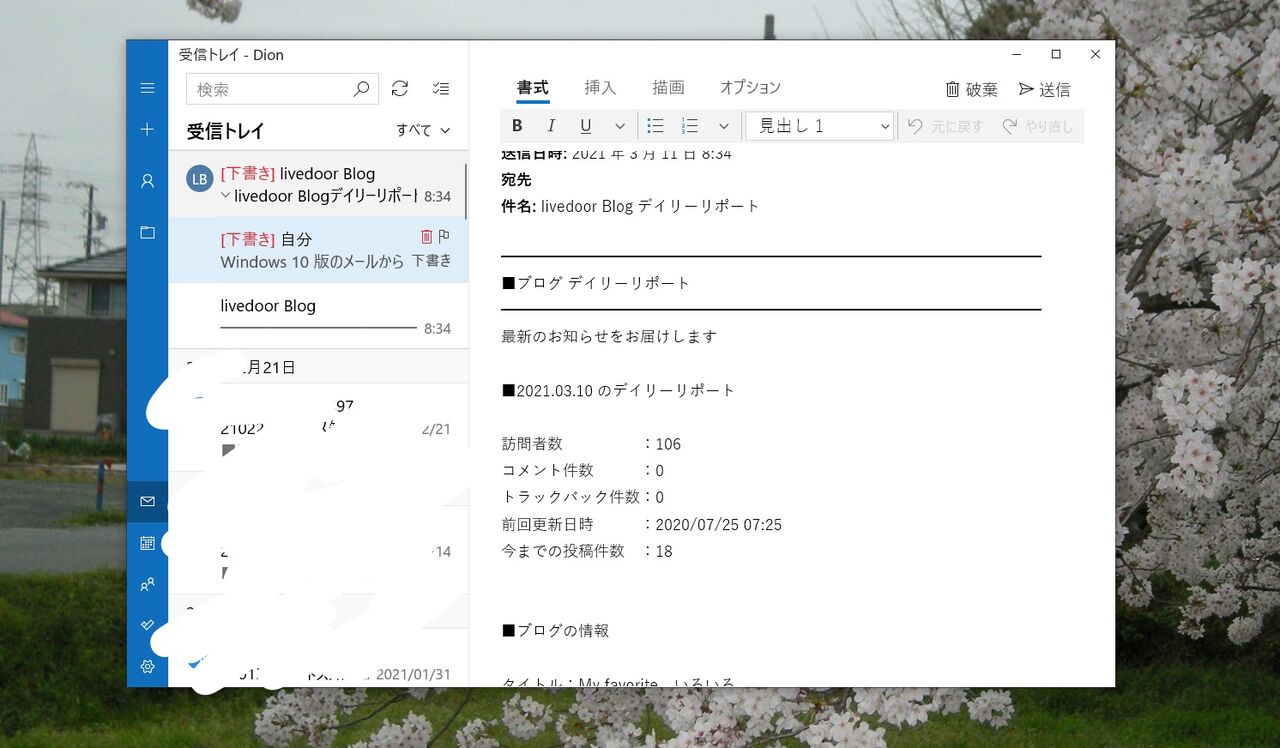The width and height of the screenshot is (1280, 748).
Task: Open the 見出し 1 style dropdown
Action: click(820, 126)
